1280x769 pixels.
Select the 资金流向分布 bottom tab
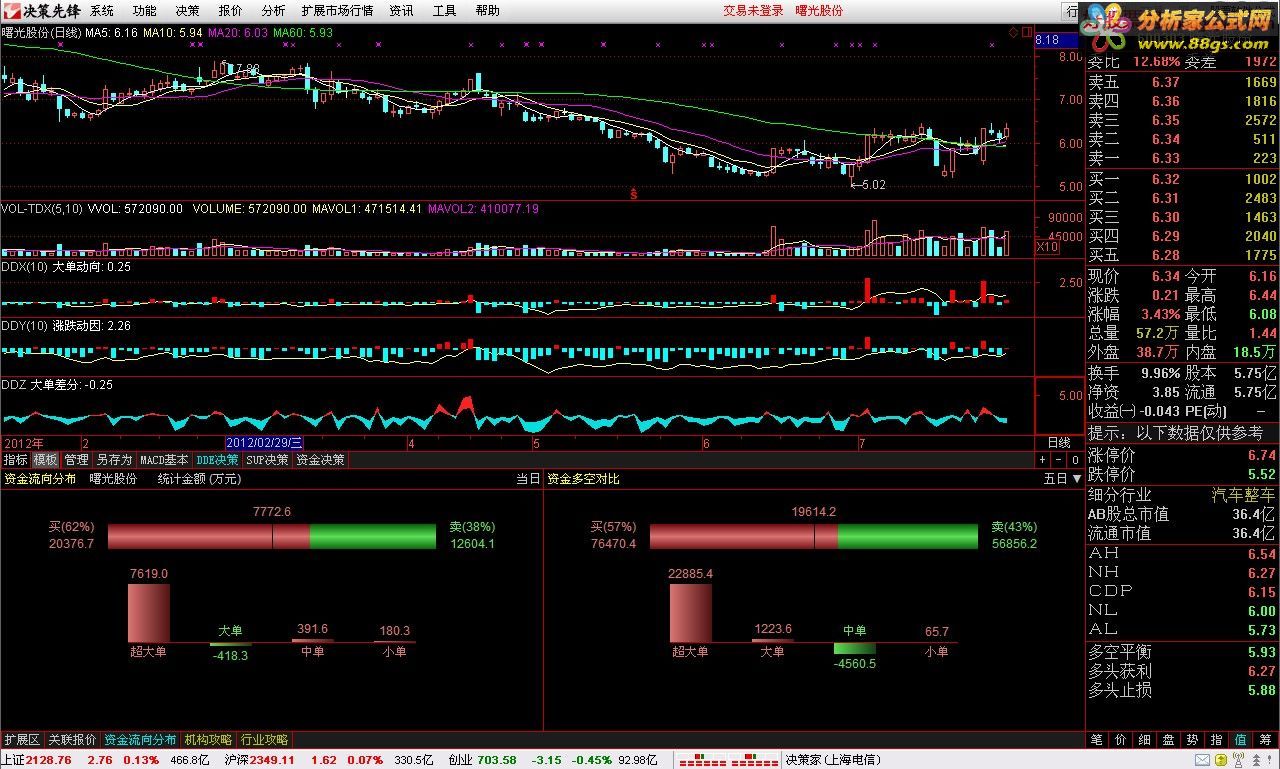coord(140,740)
